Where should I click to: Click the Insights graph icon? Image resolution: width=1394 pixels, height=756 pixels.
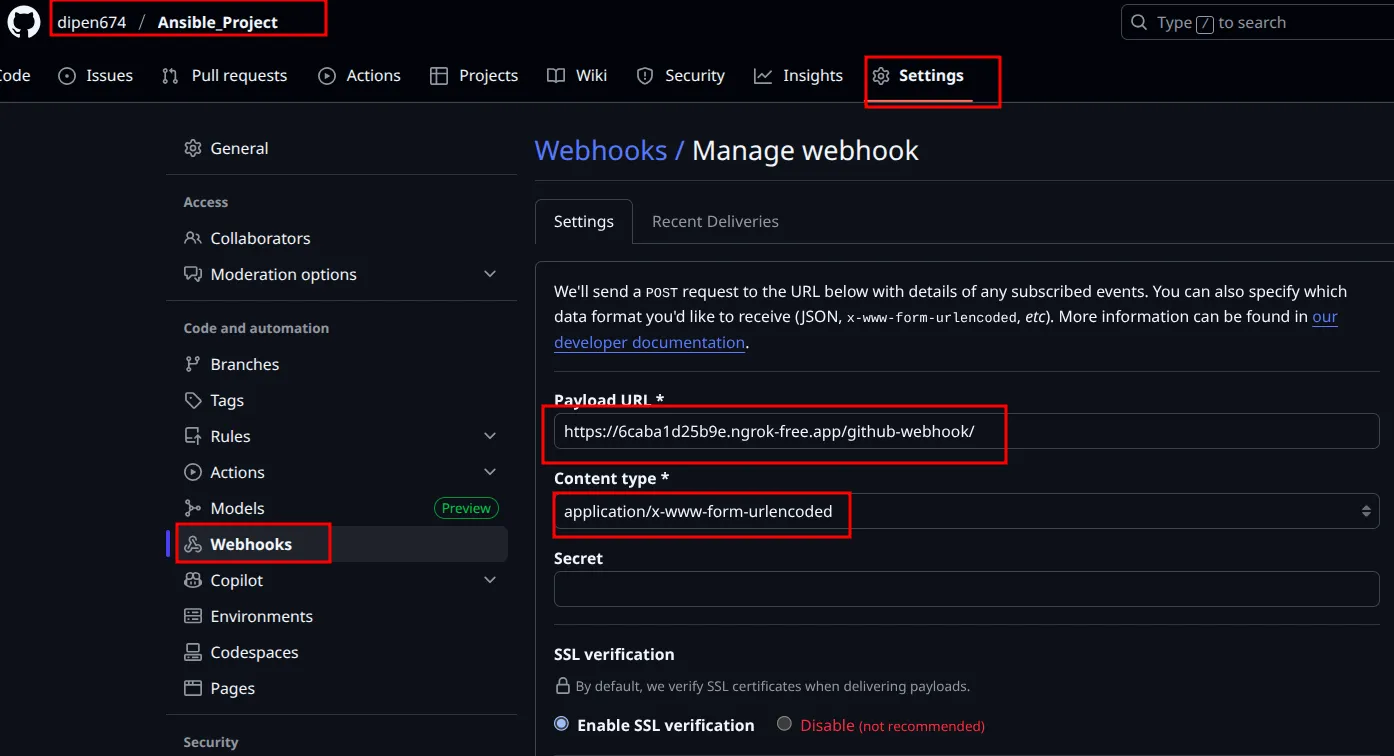[x=763, y=76]
